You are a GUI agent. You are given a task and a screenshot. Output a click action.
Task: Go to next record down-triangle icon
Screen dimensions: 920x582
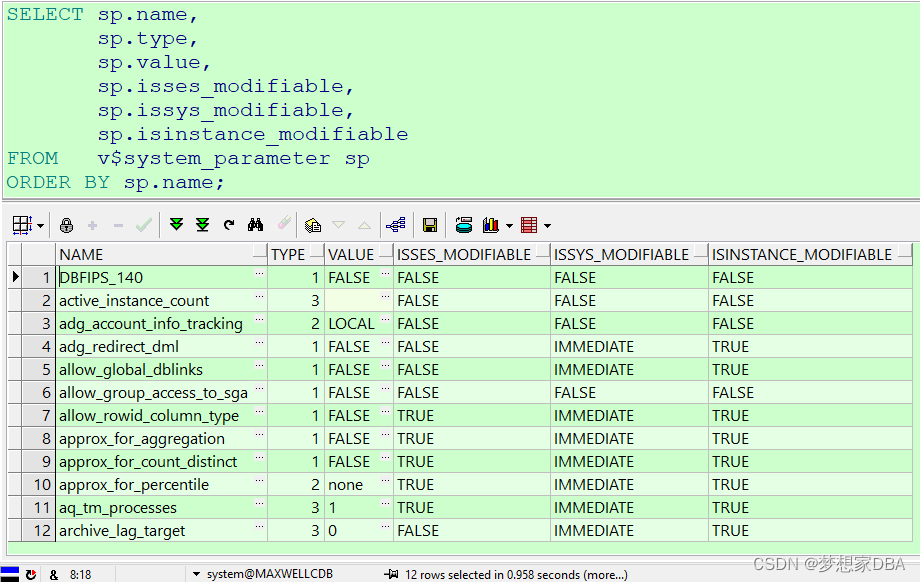pos(339,225)
